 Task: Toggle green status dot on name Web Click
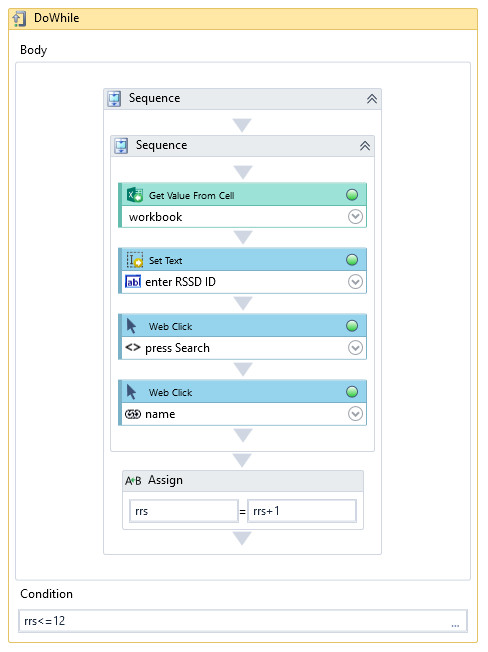coord(352,392)
